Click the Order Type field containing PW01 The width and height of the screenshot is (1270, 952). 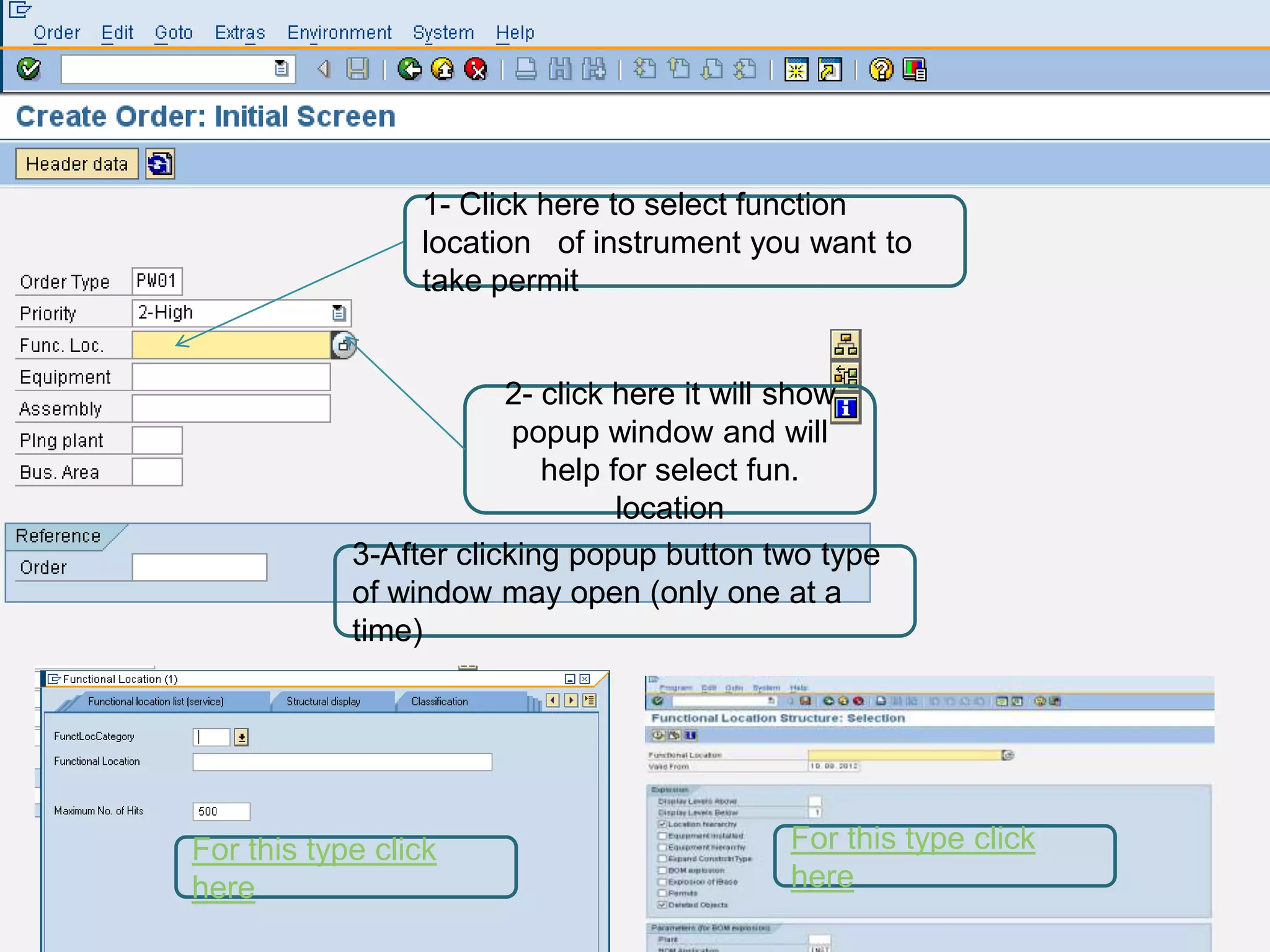(x=157, y=281)
